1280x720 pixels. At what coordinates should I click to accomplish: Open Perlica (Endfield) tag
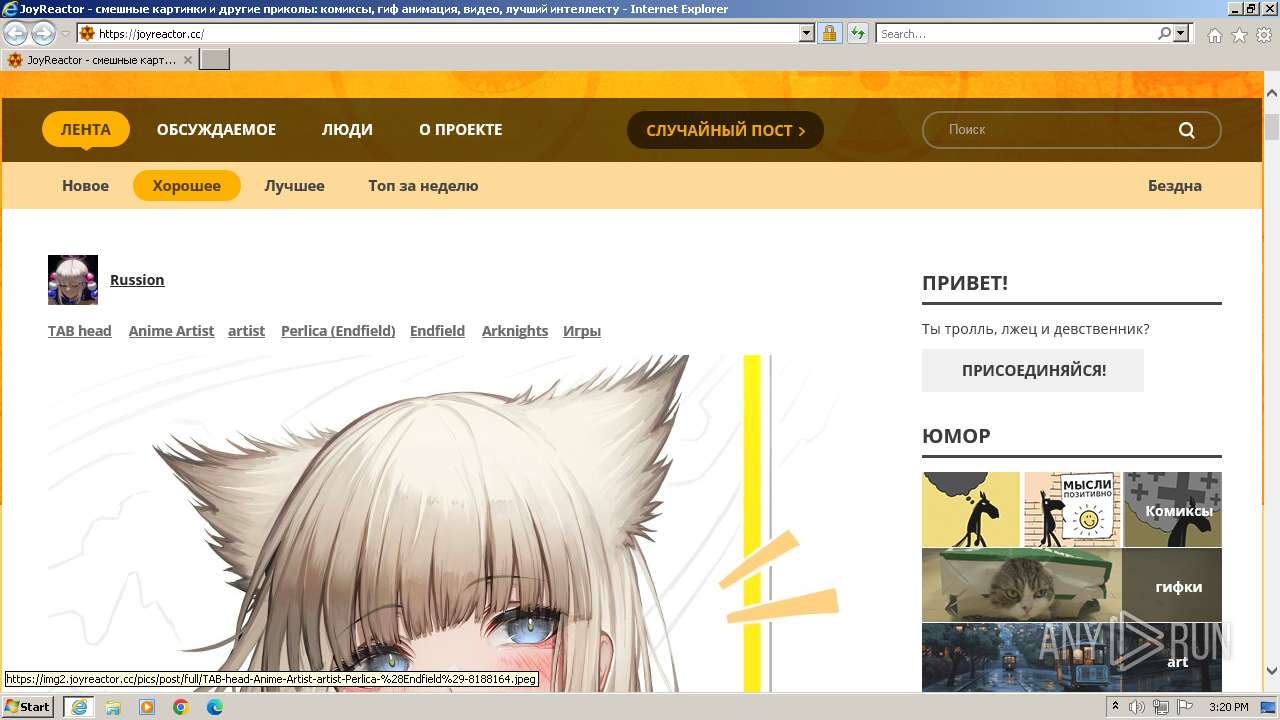pyautogui.click(x=338, y=331)
